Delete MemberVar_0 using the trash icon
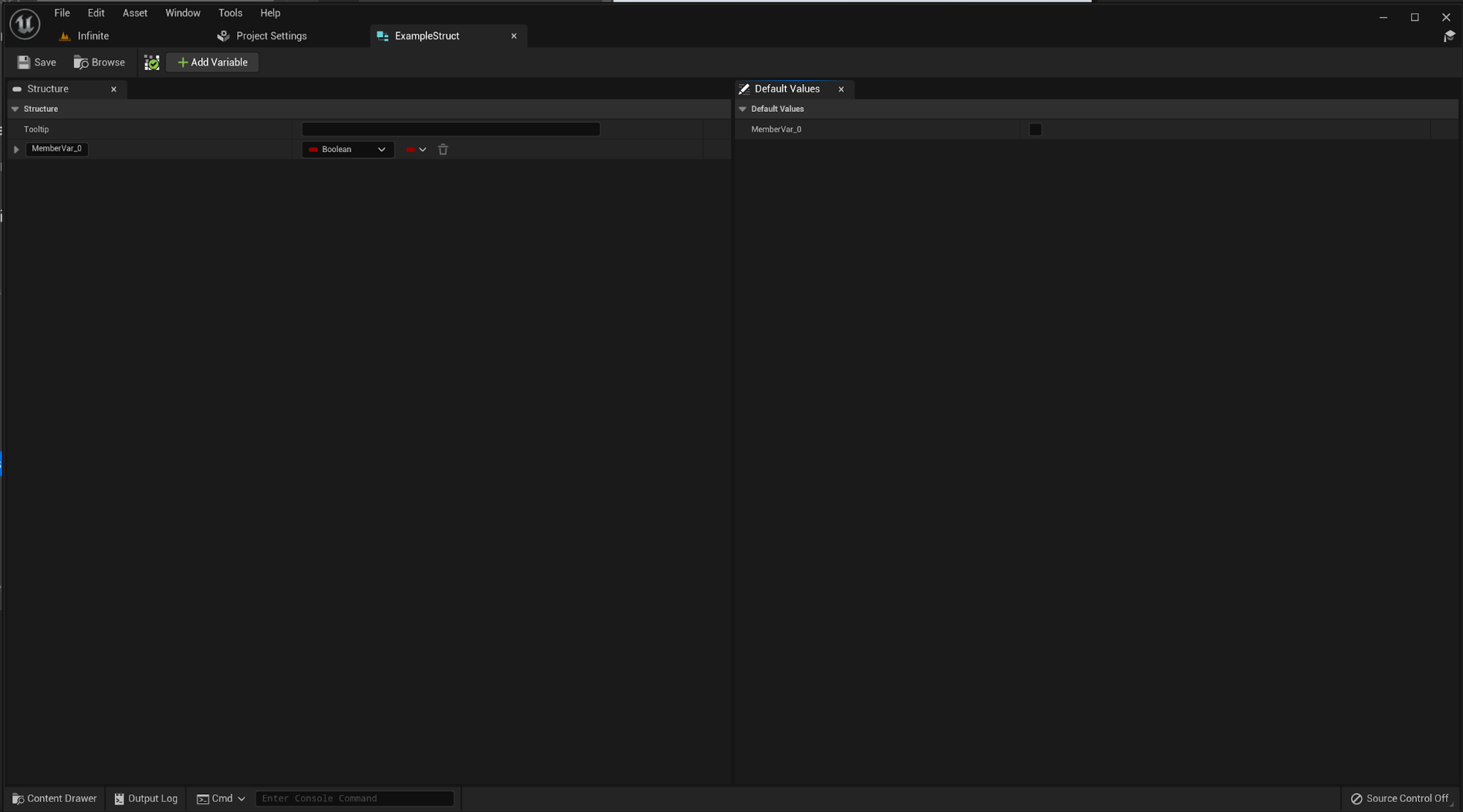This screenshot has height=812, width=1463. (443, 149)
